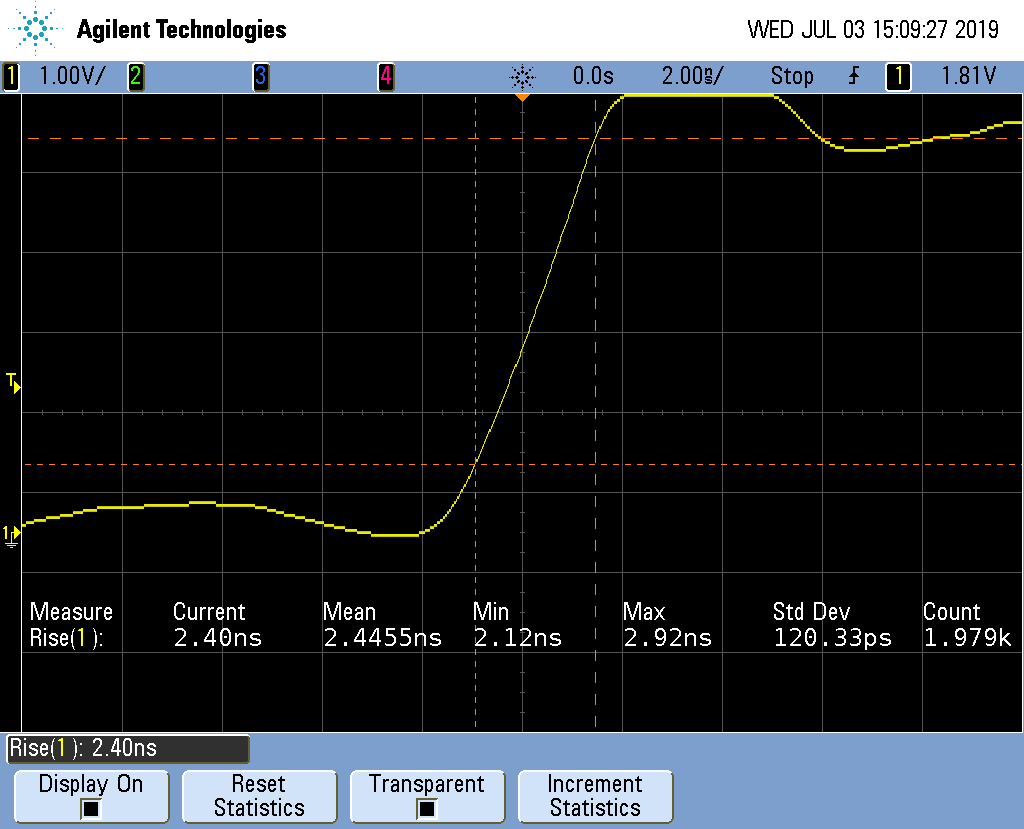Image resolution: width=1024 pixels, height=829 pixels.
Task: Select the channel 3 blue badge
Action: pos(260,76)
